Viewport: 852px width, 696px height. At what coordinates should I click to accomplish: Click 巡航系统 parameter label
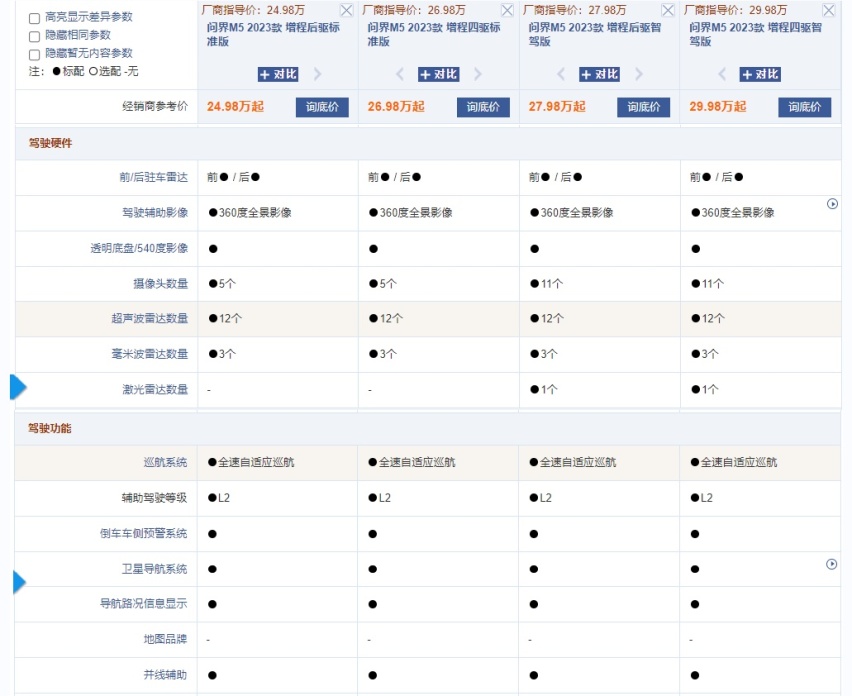(165, 462)
